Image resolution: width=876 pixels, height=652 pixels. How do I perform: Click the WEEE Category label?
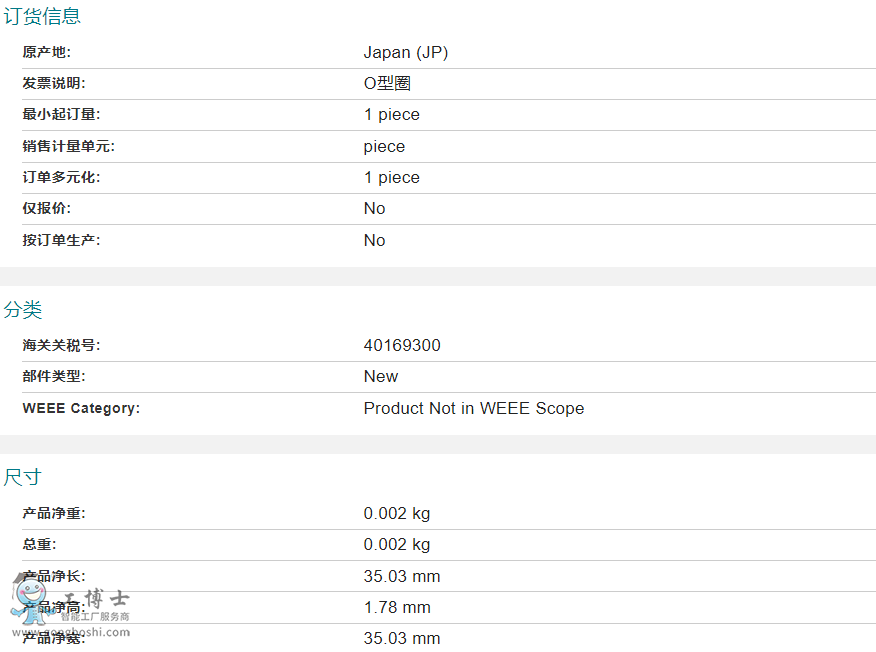(82, 408)
